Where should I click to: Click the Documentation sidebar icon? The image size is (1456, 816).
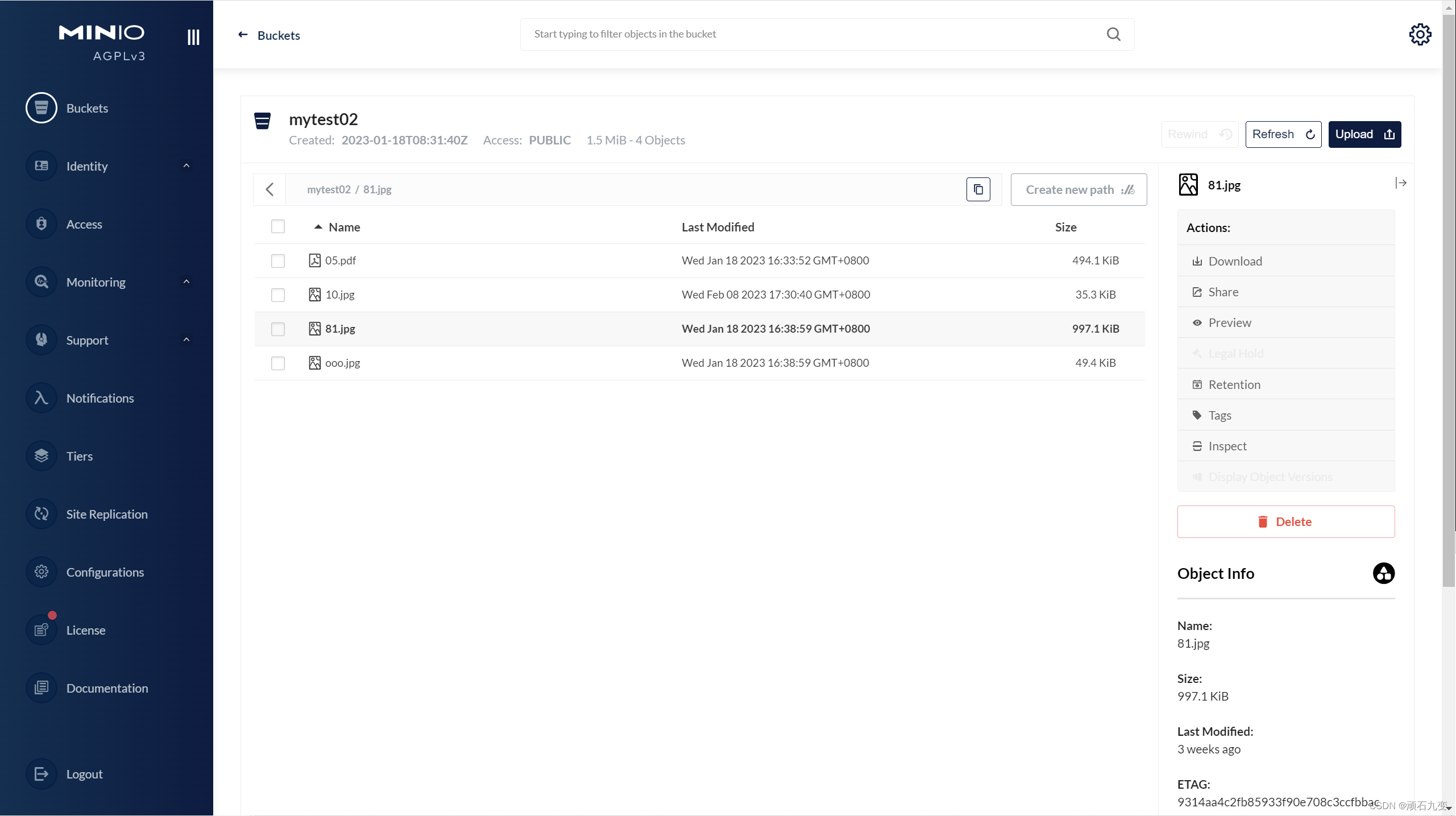(42, 688)
